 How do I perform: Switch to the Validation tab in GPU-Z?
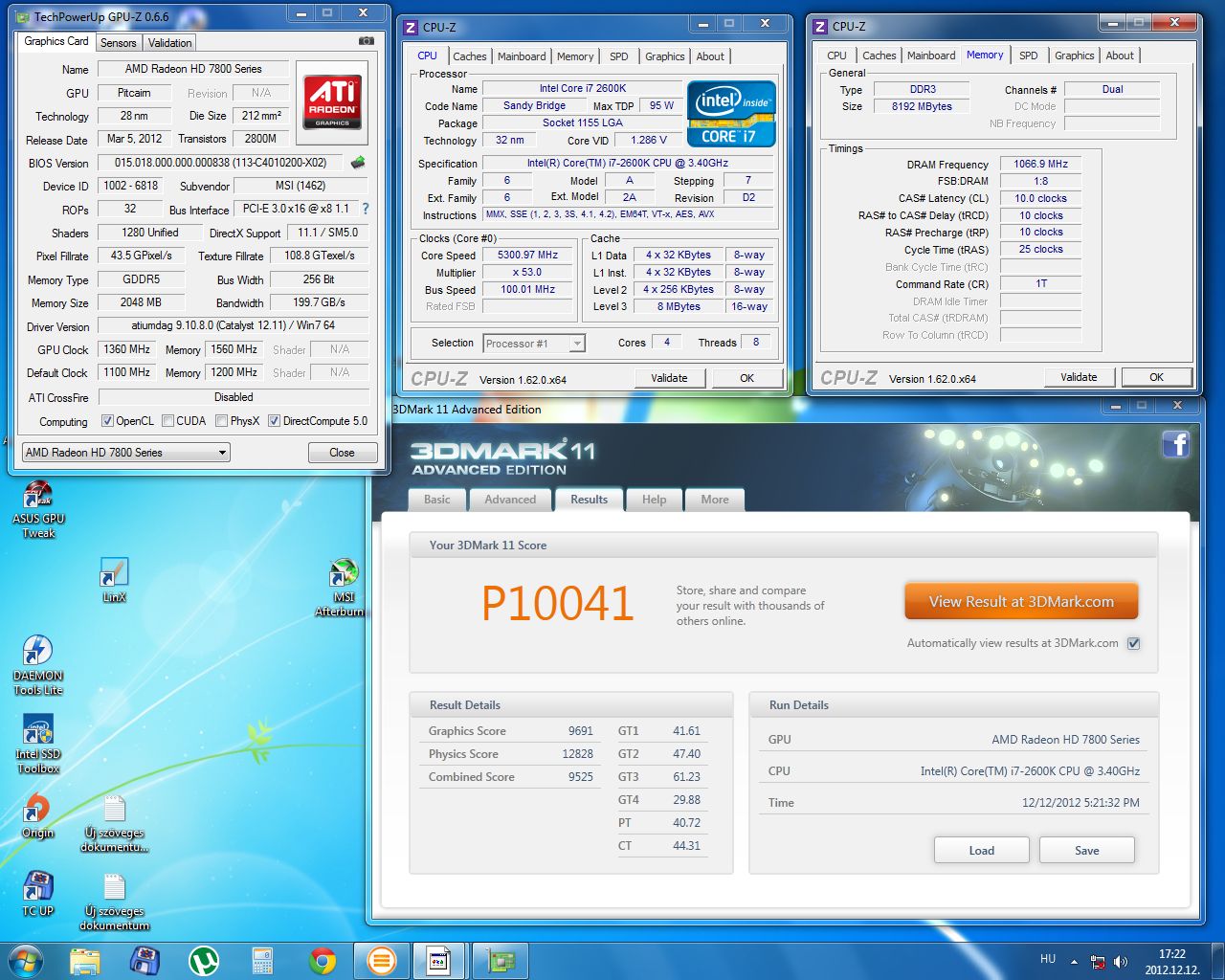169,42
